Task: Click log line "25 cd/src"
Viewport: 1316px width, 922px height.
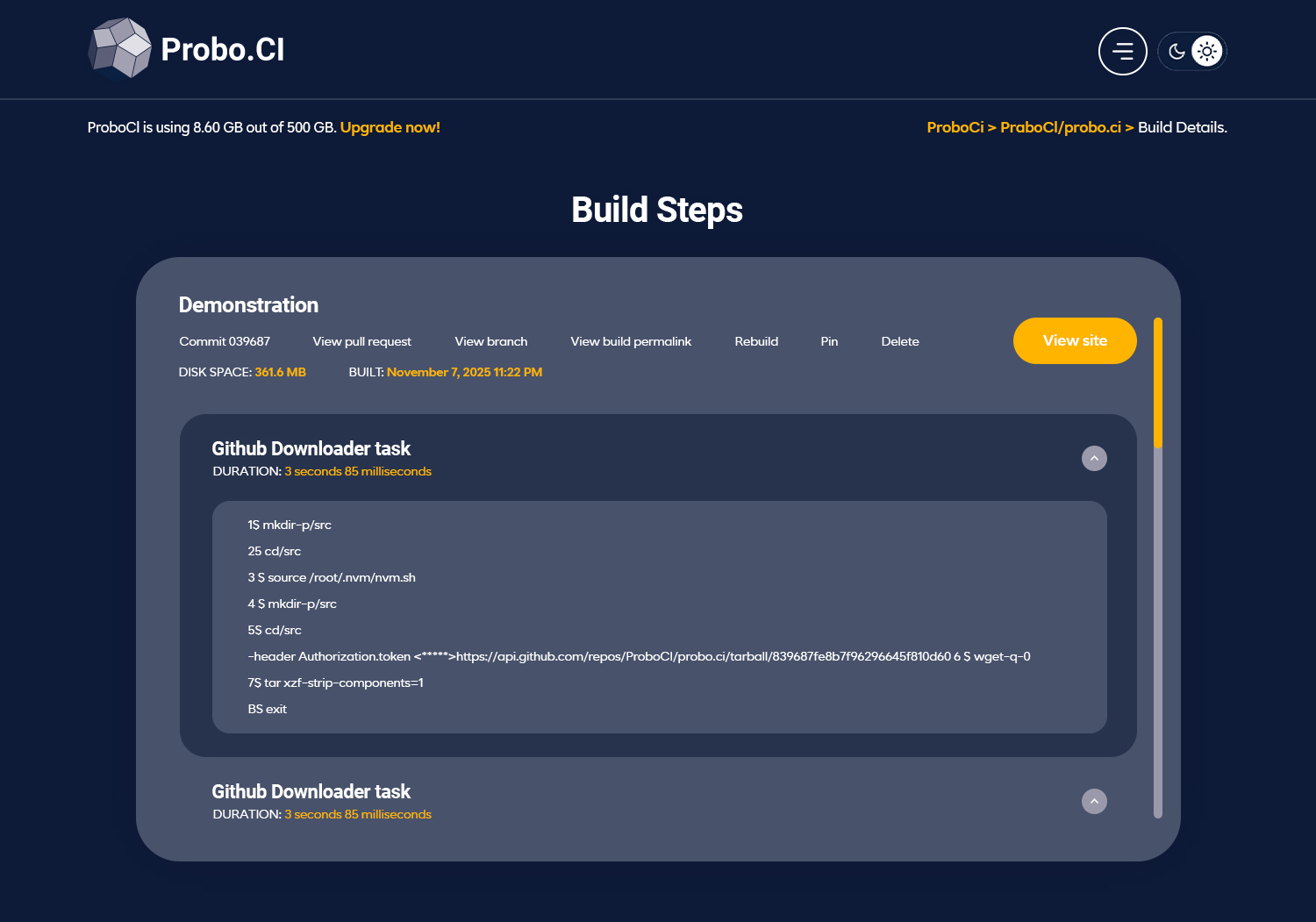Action: tap(275, 551)
